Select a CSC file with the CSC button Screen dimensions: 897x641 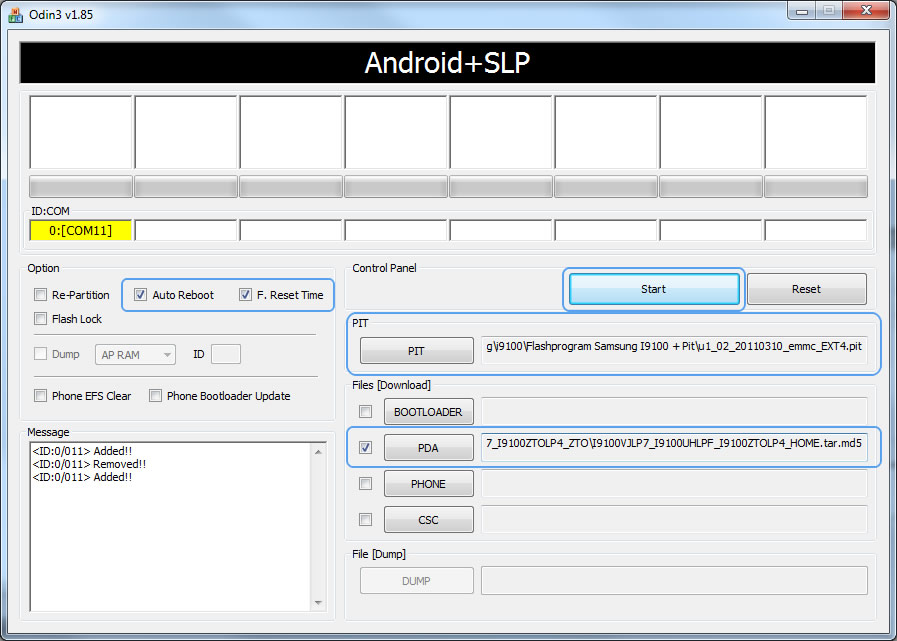pos(428,520)
